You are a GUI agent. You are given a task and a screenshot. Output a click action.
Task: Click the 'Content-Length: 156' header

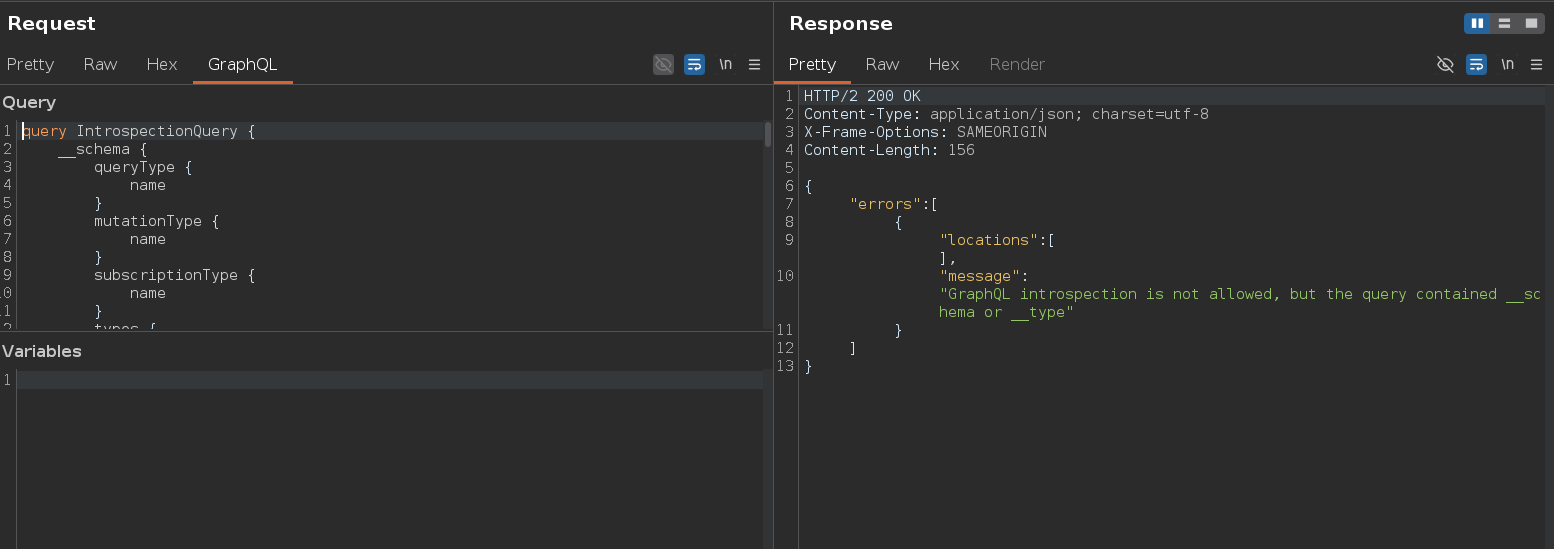click(889, 150)
